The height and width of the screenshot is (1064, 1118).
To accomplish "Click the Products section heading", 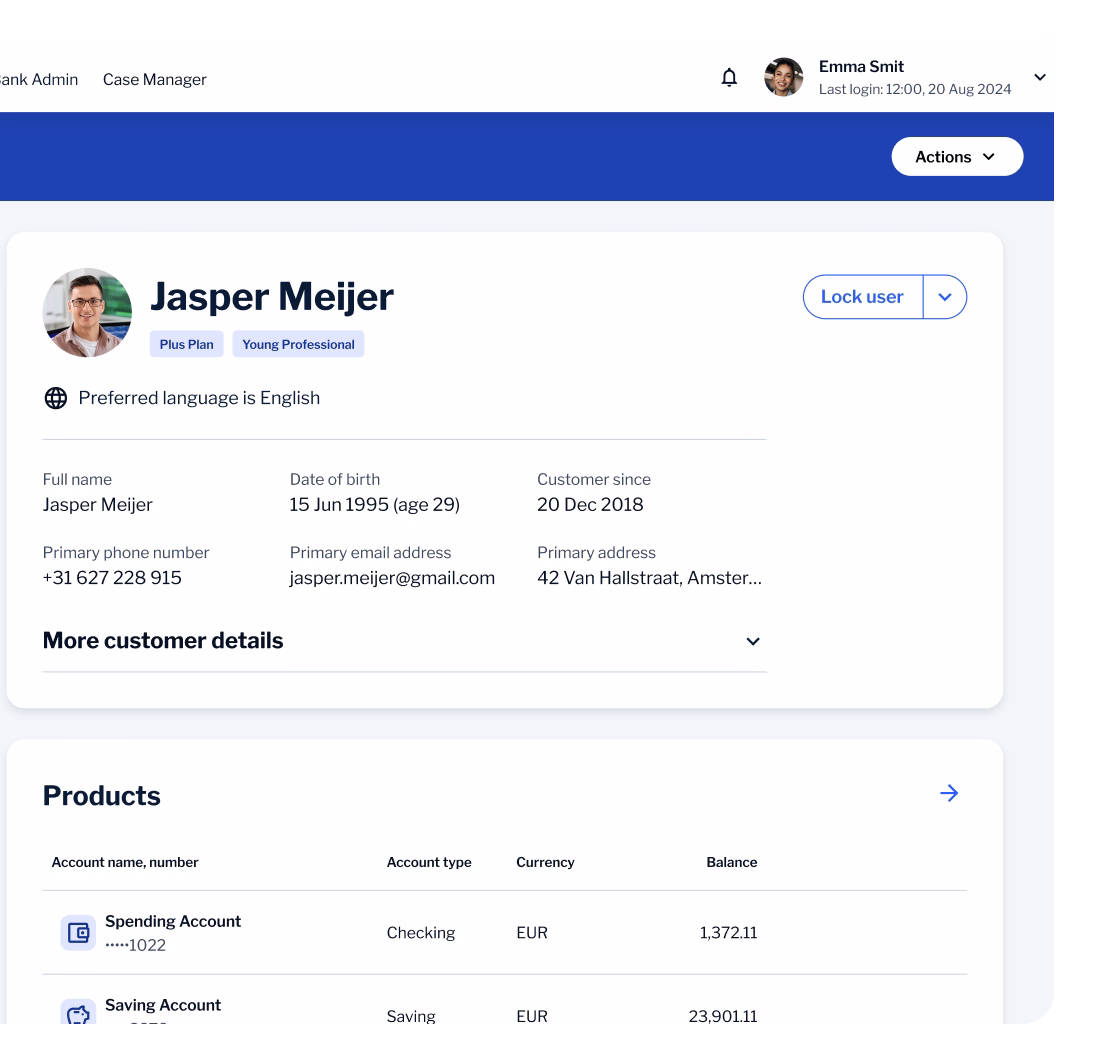I will 102,796.
